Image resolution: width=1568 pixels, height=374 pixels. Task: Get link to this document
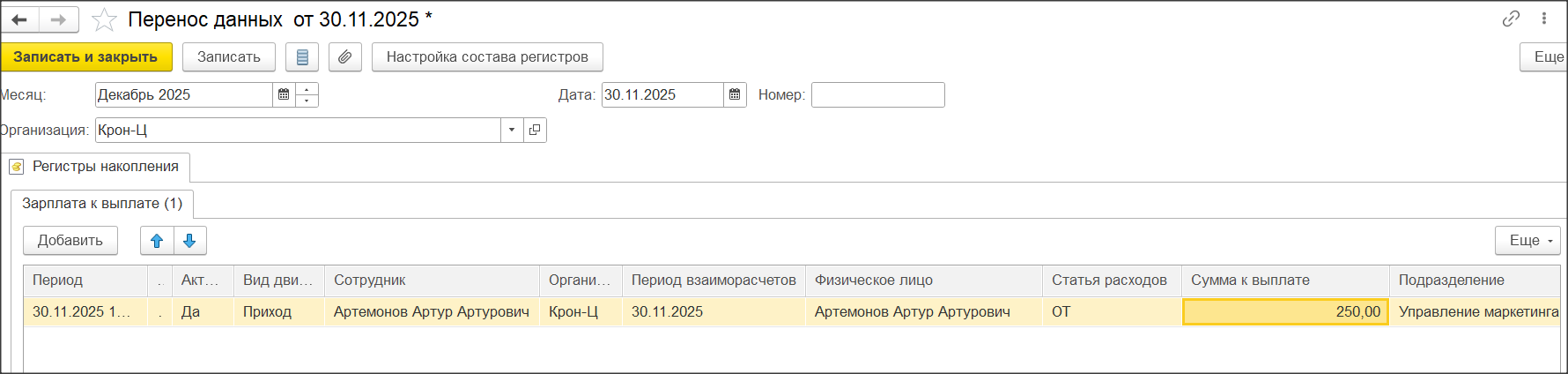[x=1511, y=19]
